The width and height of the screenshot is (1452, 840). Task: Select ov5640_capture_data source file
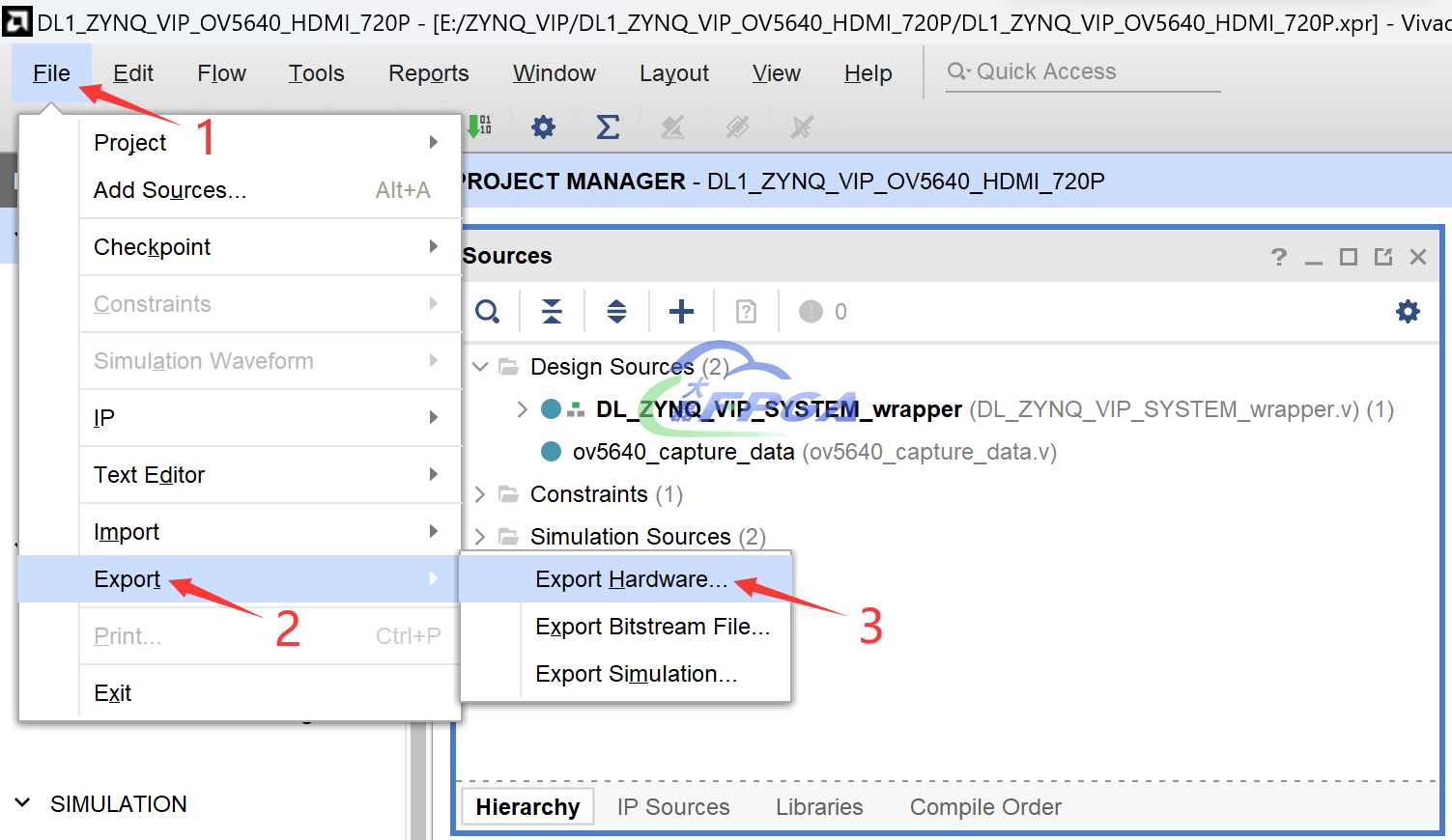(684, 452)
